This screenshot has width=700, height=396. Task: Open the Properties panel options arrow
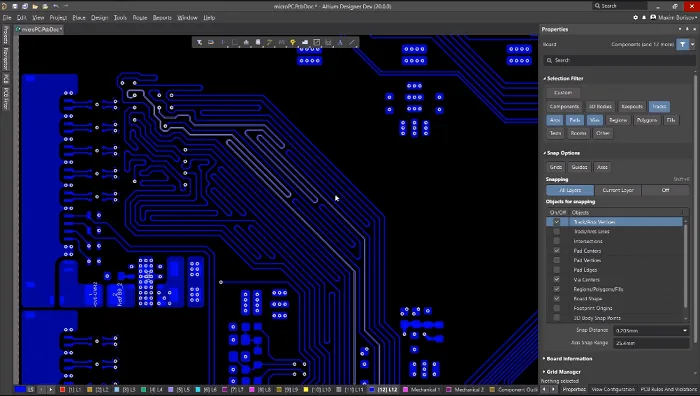[x=680, y=29]
